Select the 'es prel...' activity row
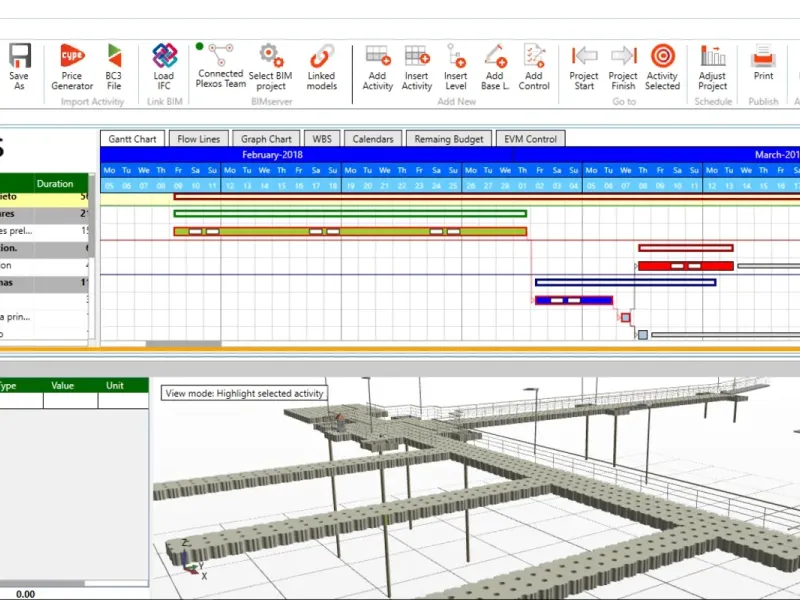 click(44, 231)
